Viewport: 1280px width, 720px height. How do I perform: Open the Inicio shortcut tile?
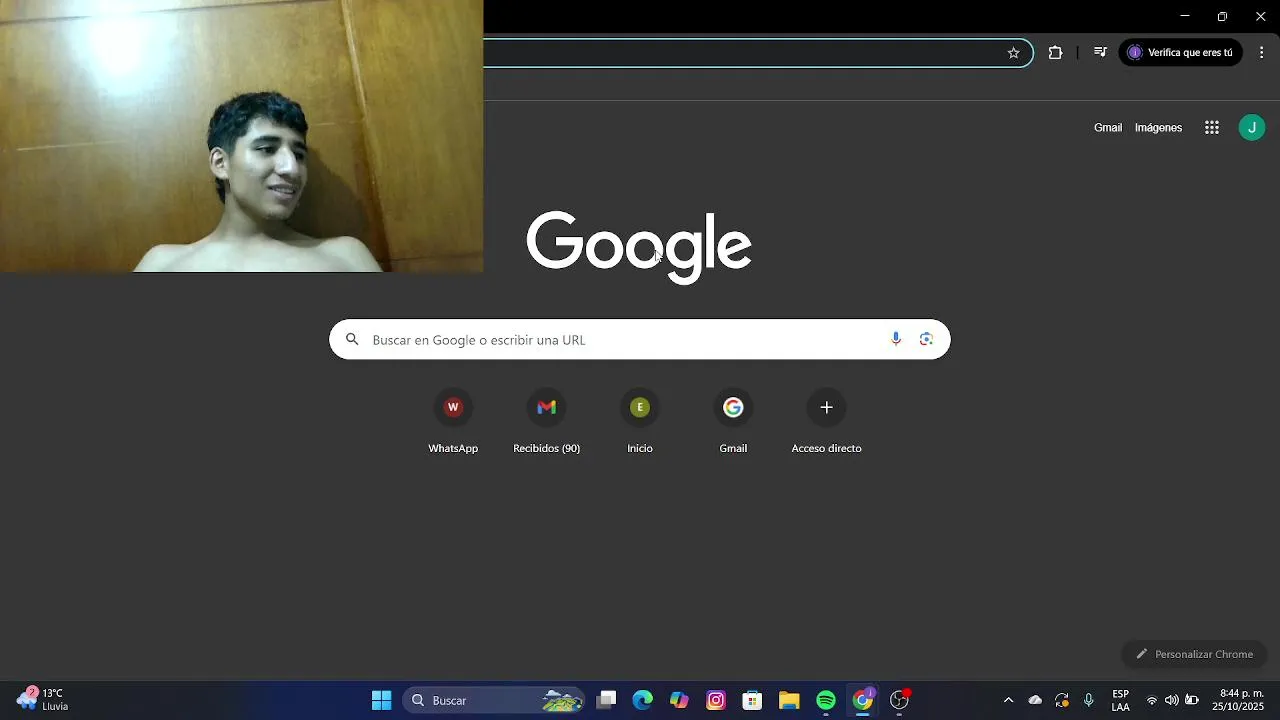point(640,422)
